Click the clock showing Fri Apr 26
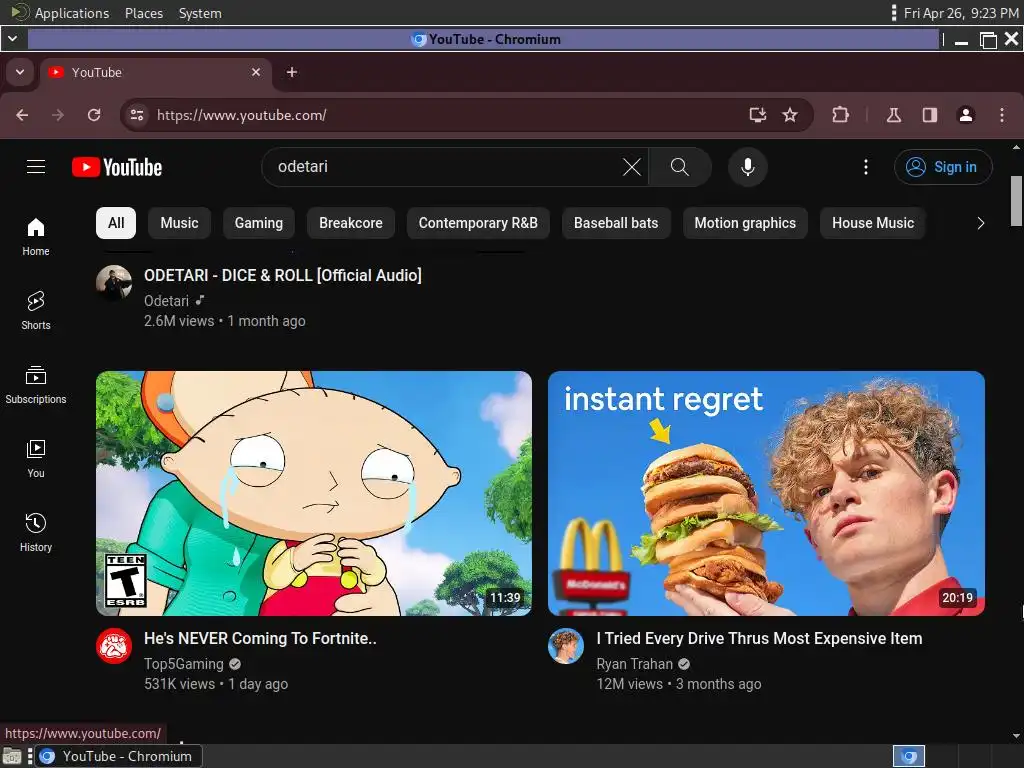Screen dimensions: 1024x768 pyautogui.click(x=961, y=13)
